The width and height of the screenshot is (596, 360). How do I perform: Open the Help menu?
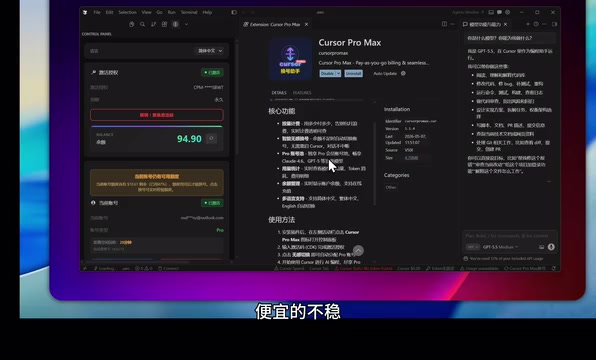(207, 12)
